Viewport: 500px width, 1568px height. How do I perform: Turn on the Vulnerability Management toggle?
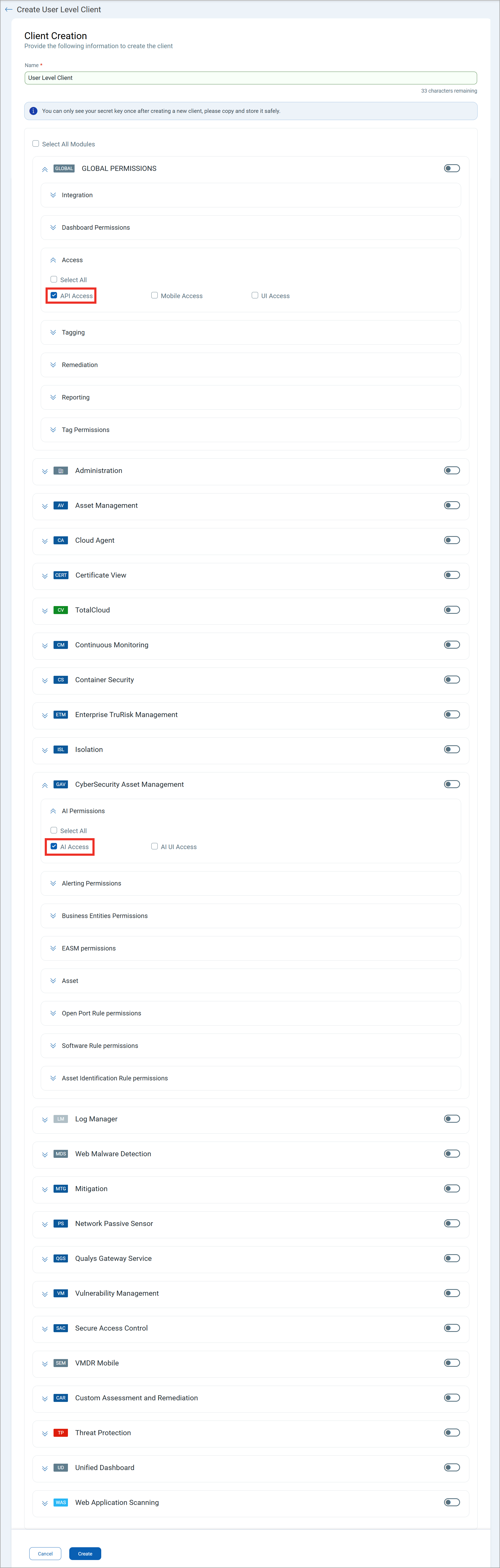coord(452,1293)
